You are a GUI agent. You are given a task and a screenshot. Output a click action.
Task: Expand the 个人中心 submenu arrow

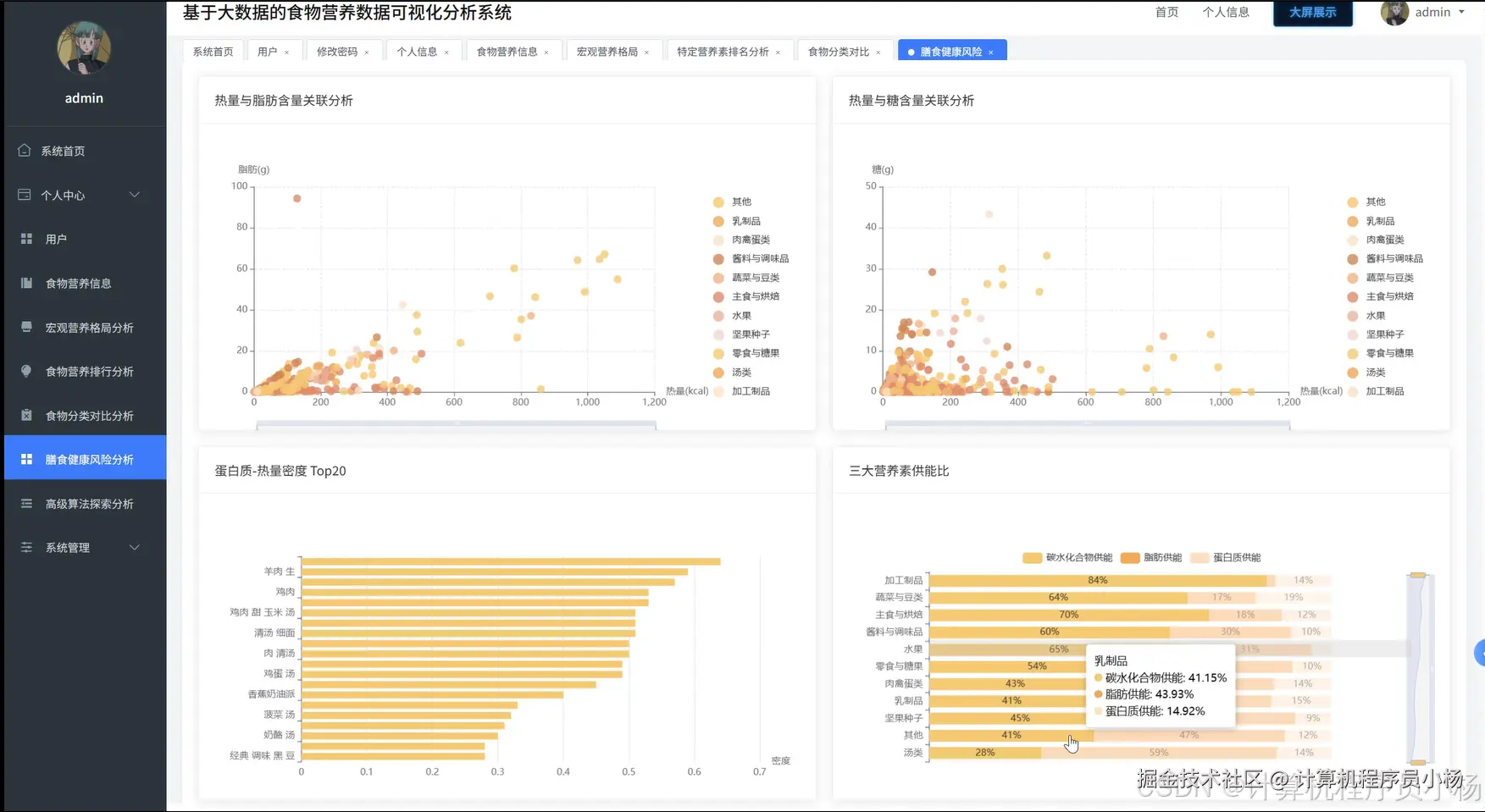point(134,195)
